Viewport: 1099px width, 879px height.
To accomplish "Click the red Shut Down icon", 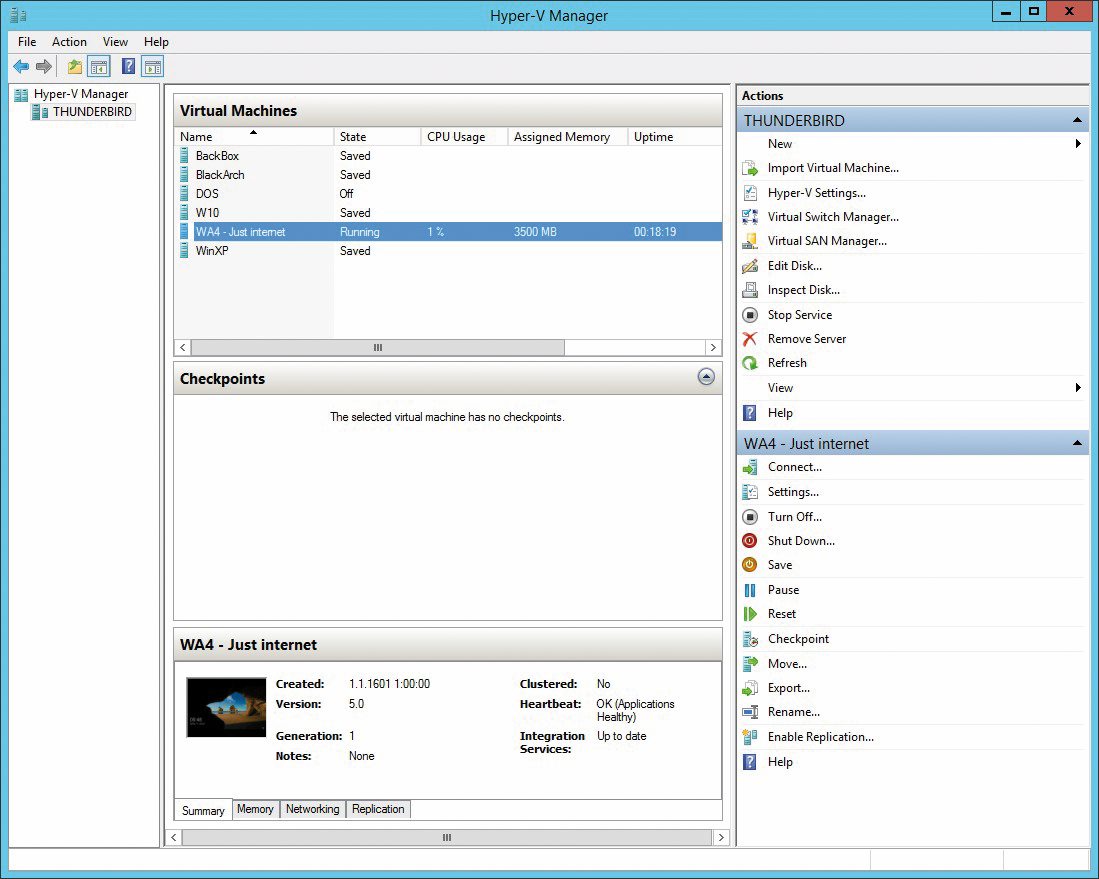I will pyautogui.click(x=750, y=540).
